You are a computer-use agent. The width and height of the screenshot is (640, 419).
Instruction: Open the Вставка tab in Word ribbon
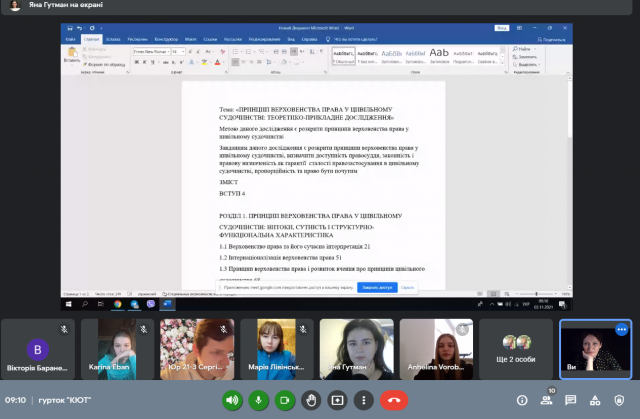pos(111,39)
